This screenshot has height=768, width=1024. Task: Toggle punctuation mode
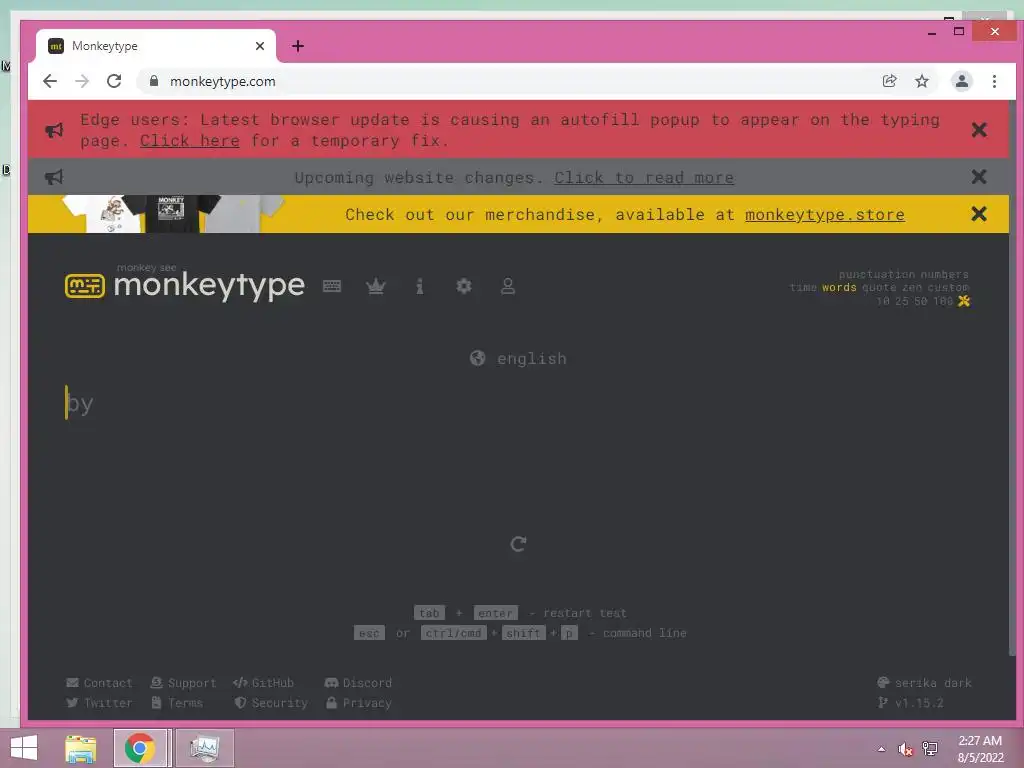click(876, 274)
